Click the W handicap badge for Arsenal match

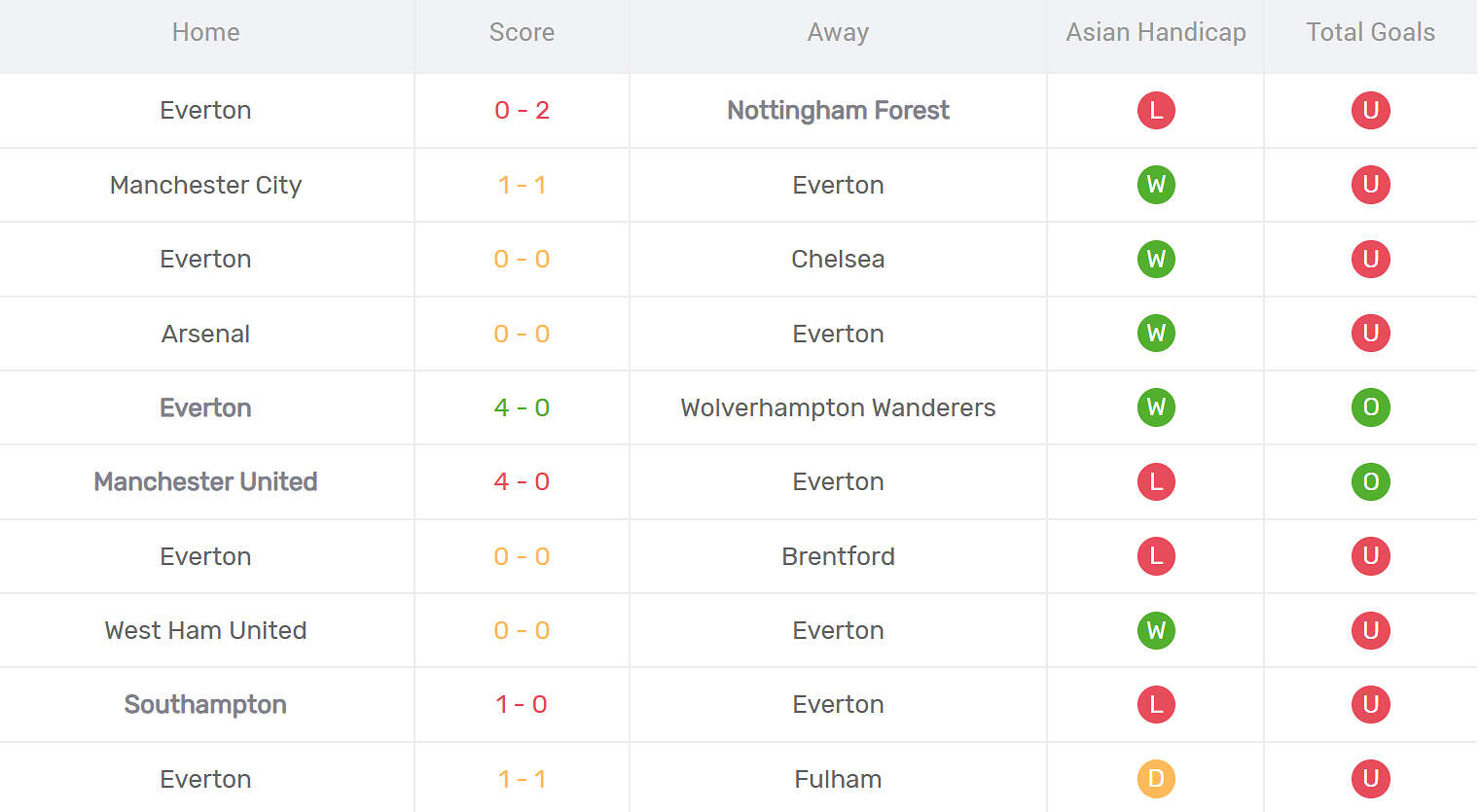point(1156,334)
